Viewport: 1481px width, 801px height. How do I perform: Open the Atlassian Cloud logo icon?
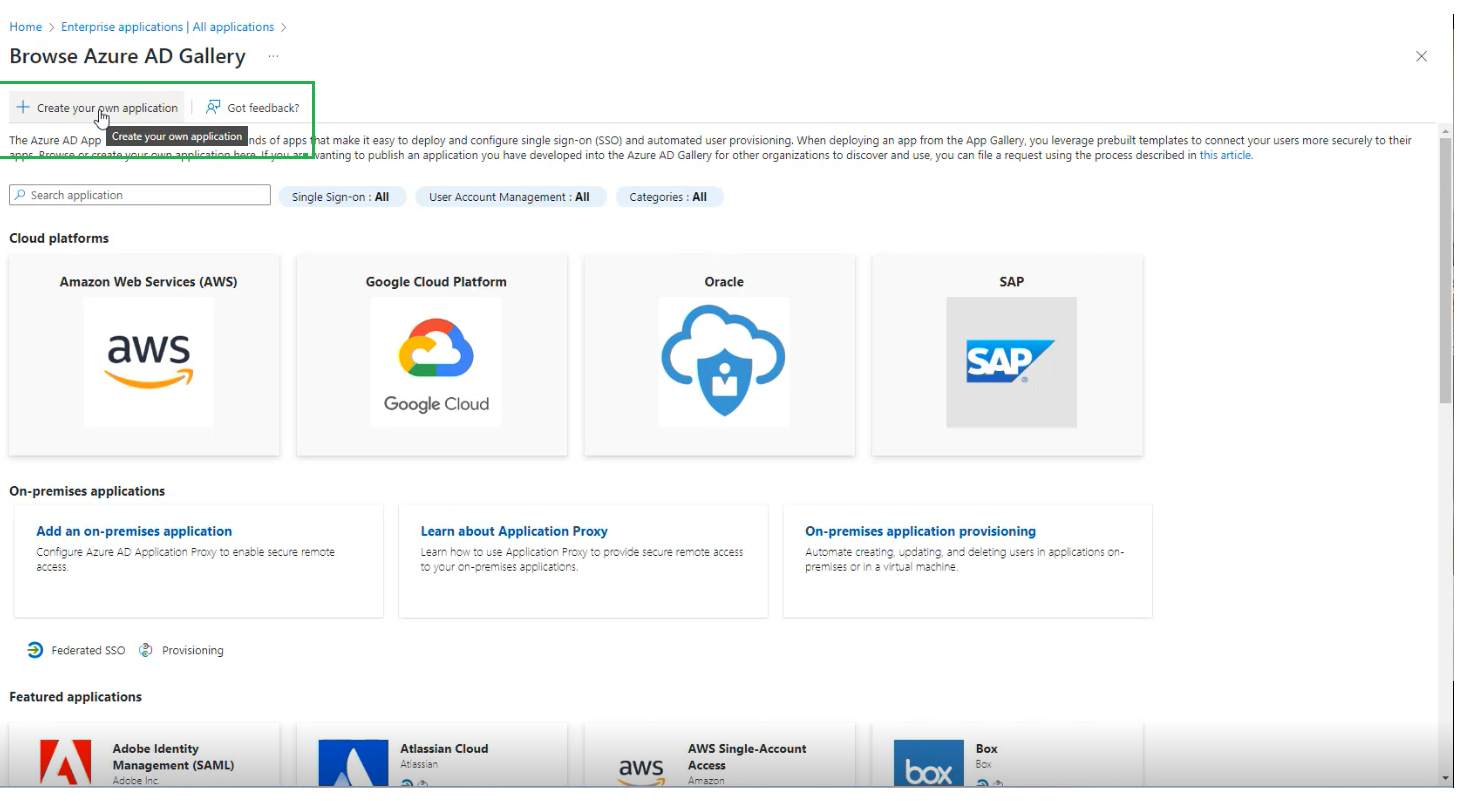coord(353,763)
